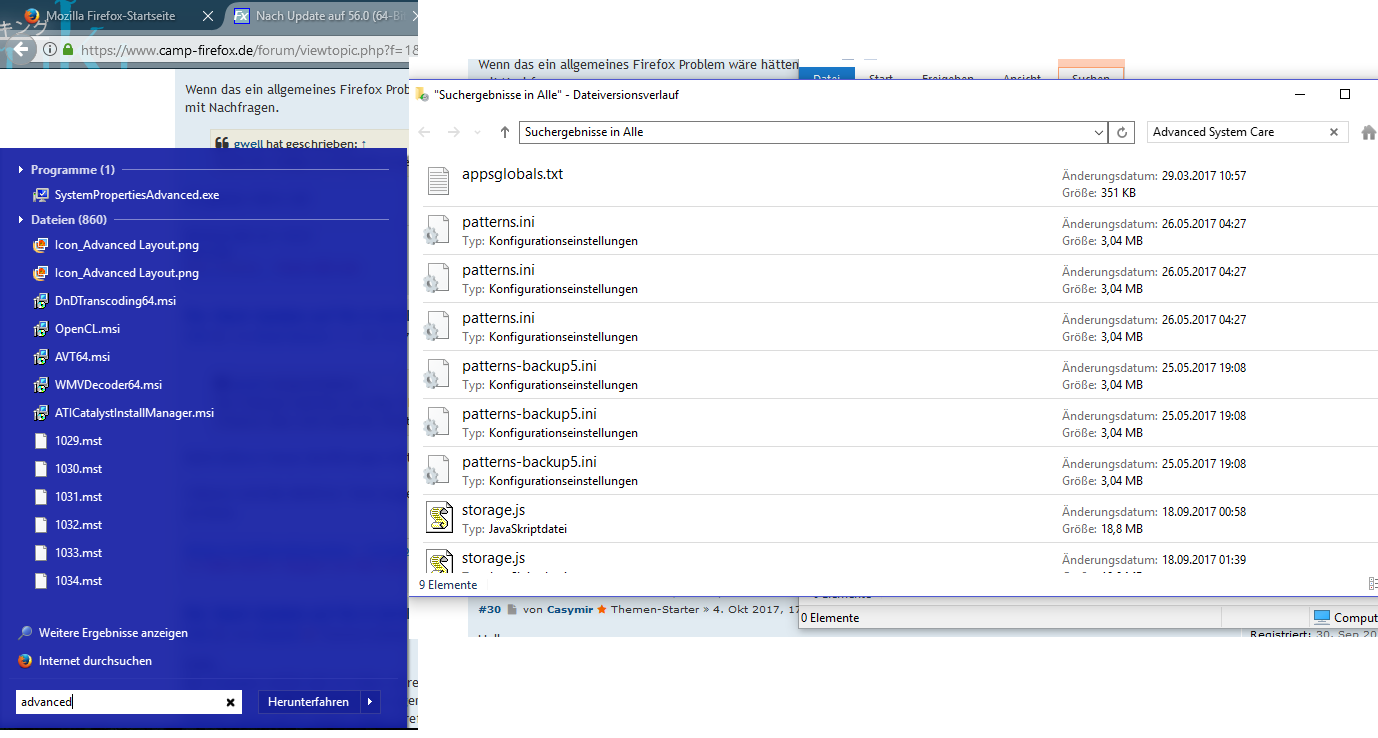Click 'Internet durchsuchen' in the start menu
Viewport: 1378px width, 738px height.
(95, 661)
